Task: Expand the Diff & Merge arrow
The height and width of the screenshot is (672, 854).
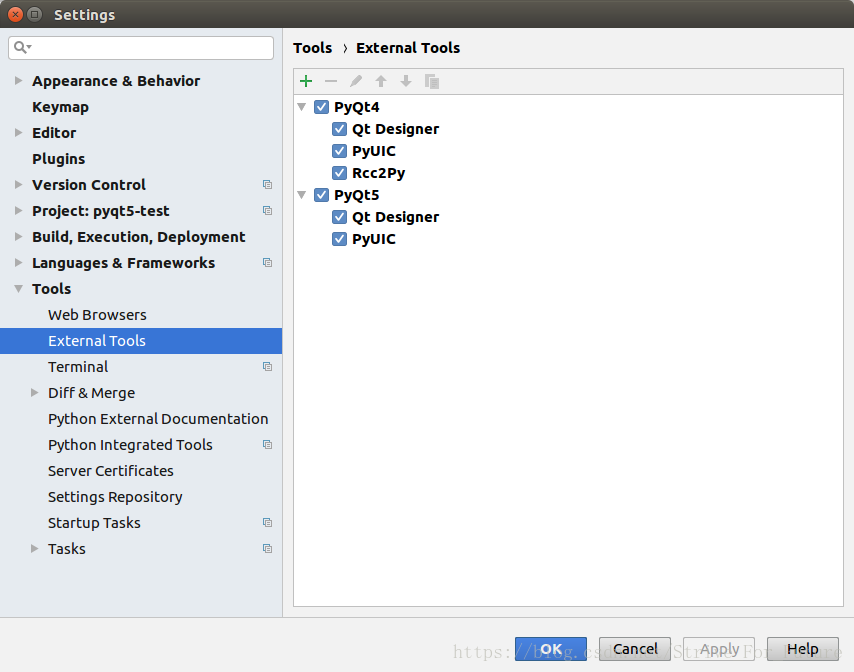Action: (x=34, y=393)
